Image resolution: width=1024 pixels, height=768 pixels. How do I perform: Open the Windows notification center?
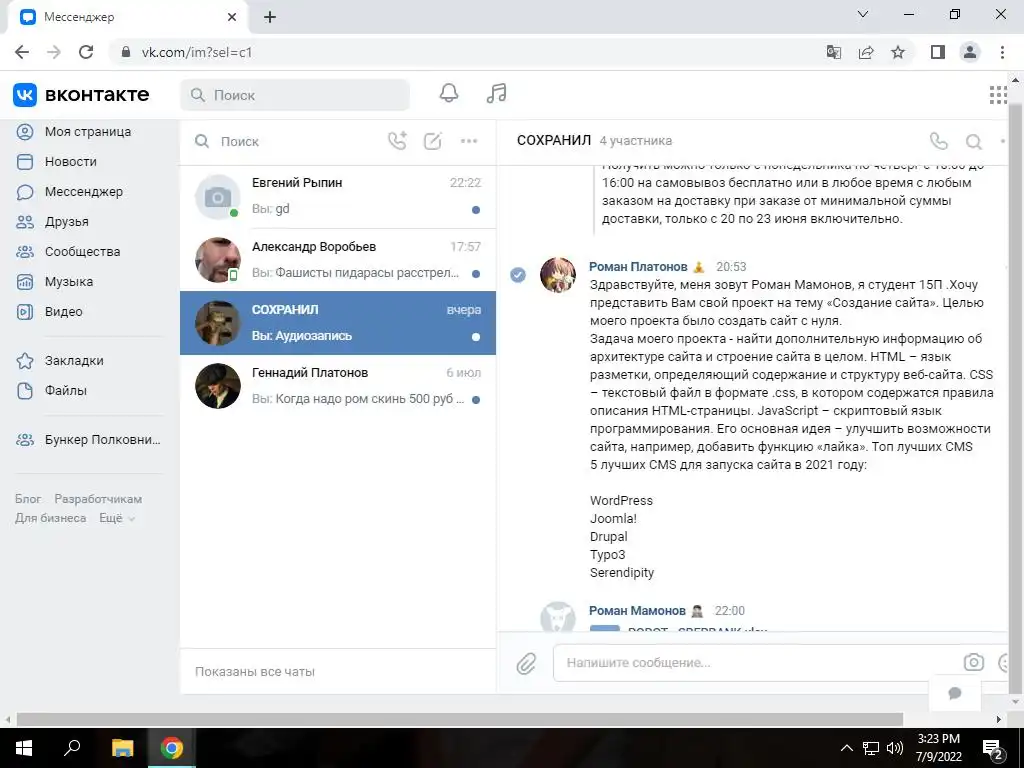993,749
